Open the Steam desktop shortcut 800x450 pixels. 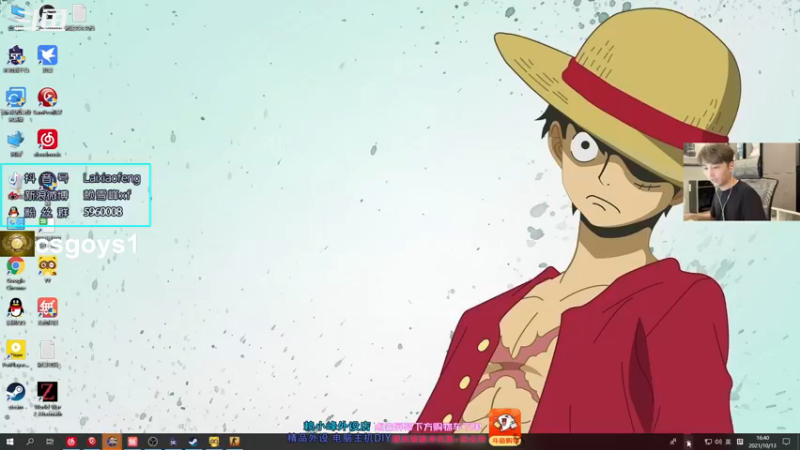pos(16,392)
